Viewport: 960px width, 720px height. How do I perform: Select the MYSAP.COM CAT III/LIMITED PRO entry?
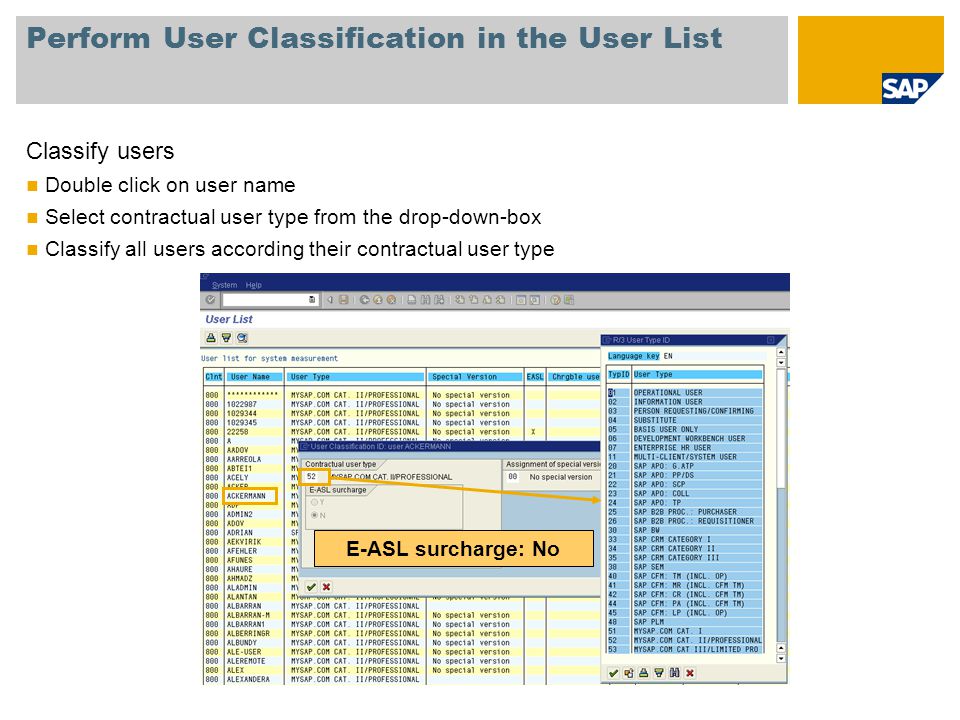696,650
